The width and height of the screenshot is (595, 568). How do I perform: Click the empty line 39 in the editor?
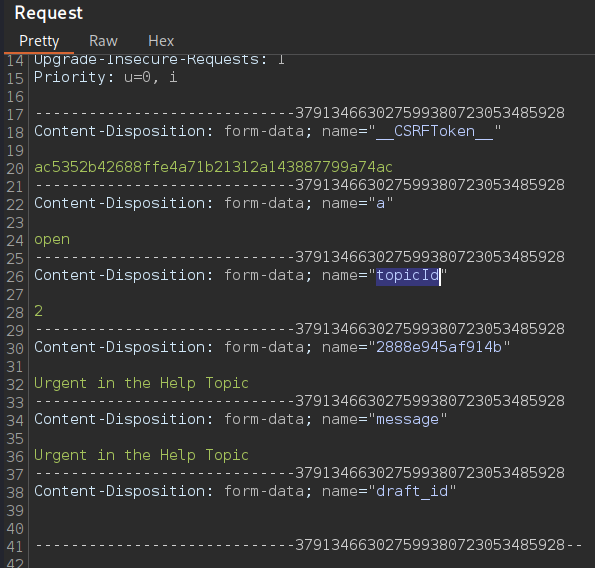[304, 511]
